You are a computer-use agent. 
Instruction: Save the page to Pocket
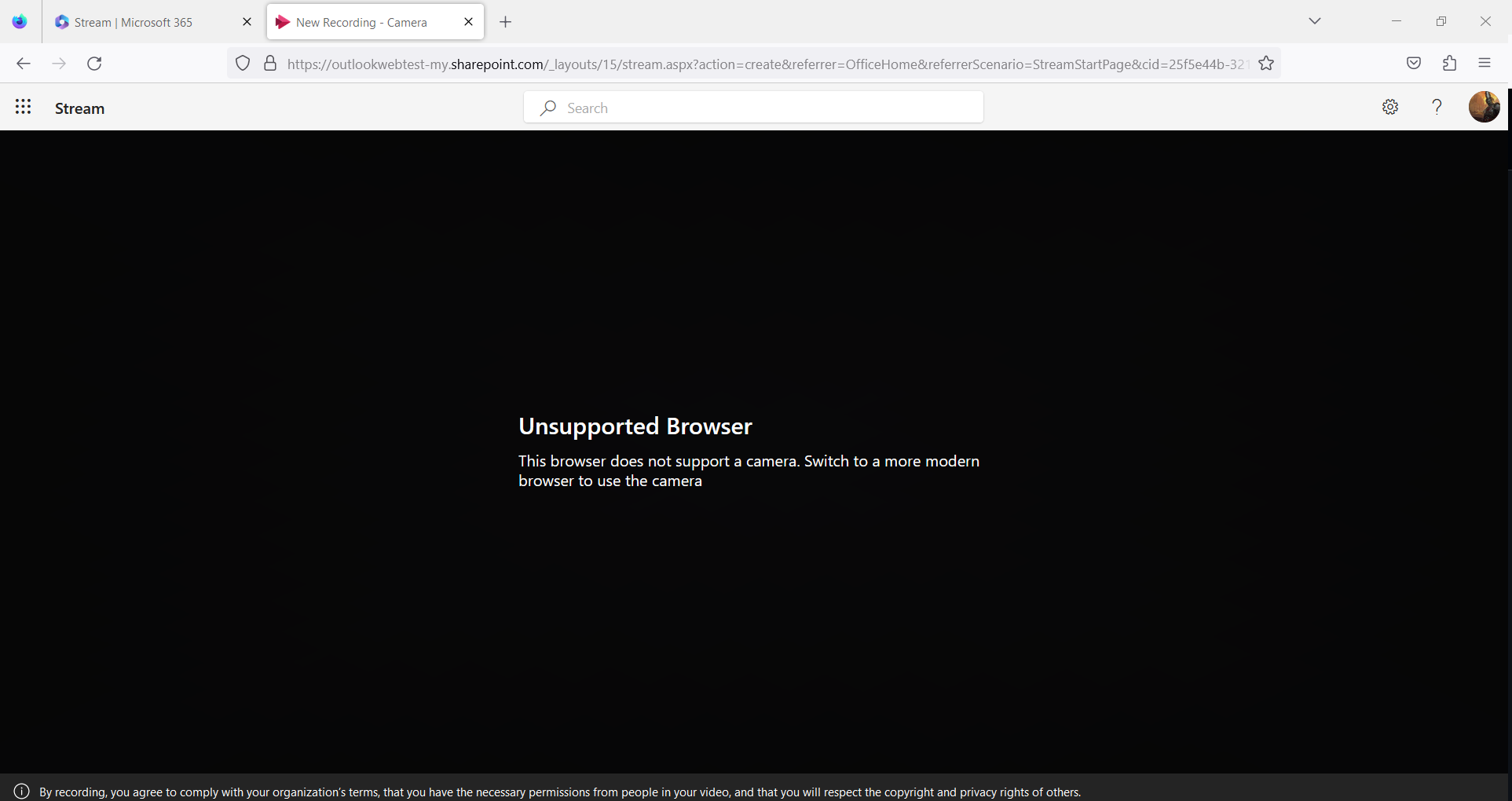1413,63
